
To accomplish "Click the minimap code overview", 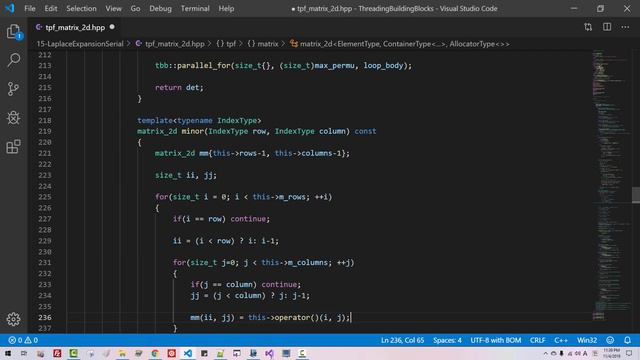I will tap(611, 186).
